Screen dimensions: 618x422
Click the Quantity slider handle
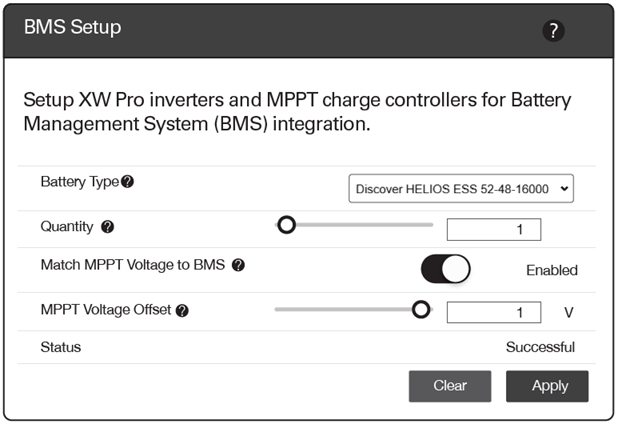click(287, 225)
